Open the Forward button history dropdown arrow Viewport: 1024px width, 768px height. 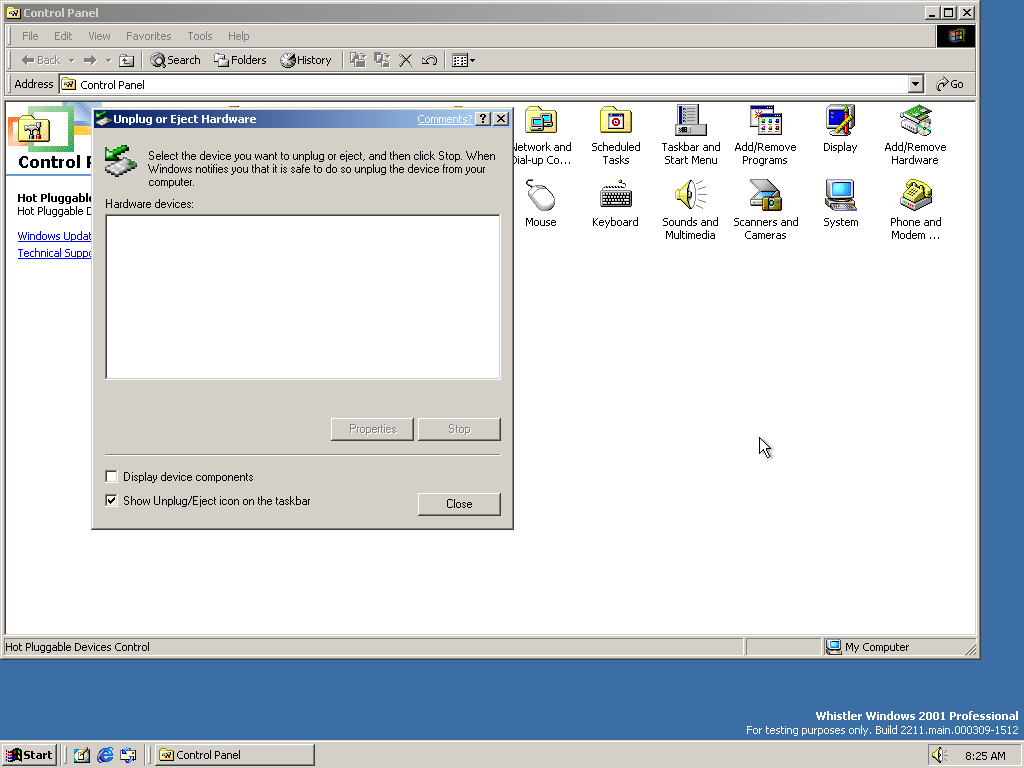point(108,60)
